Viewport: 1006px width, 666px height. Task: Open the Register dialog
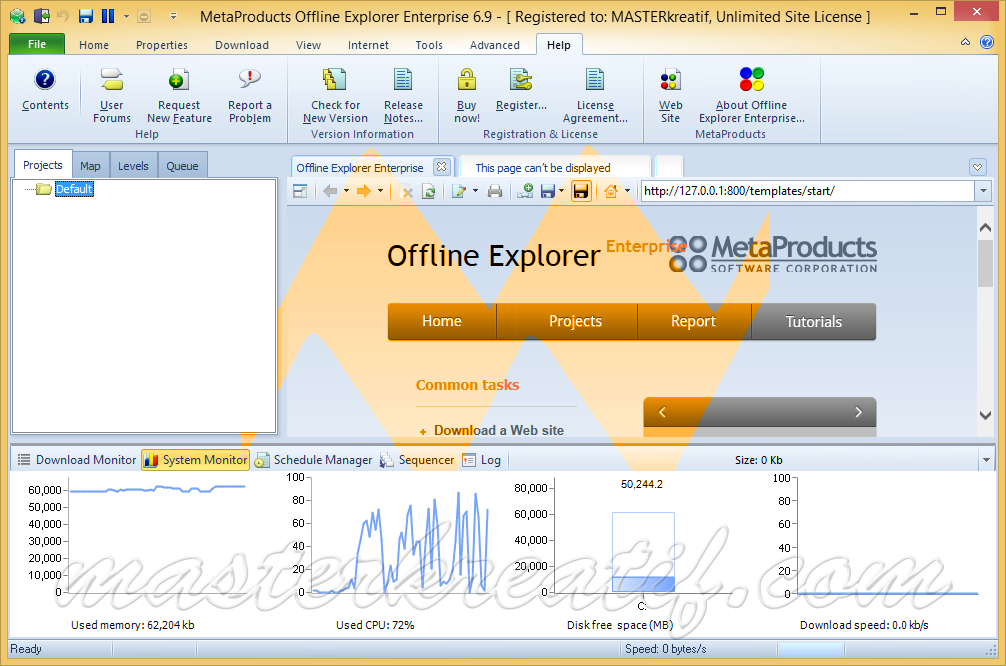pos(521,90)
